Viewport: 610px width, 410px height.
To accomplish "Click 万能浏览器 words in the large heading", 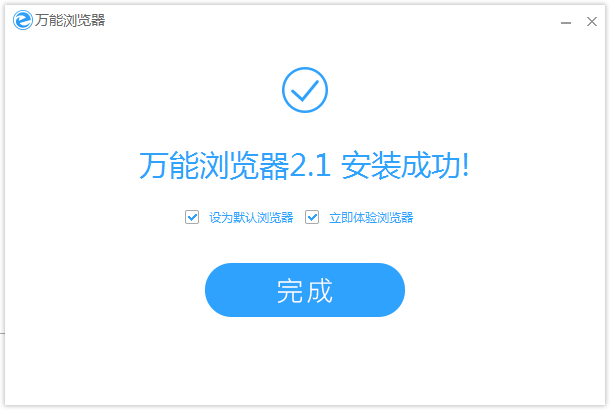I will [x=214, y=166].
